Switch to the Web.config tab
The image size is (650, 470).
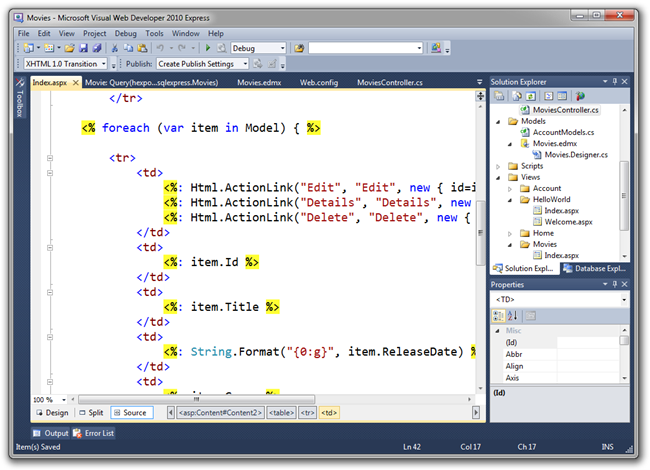coord(320,82)
